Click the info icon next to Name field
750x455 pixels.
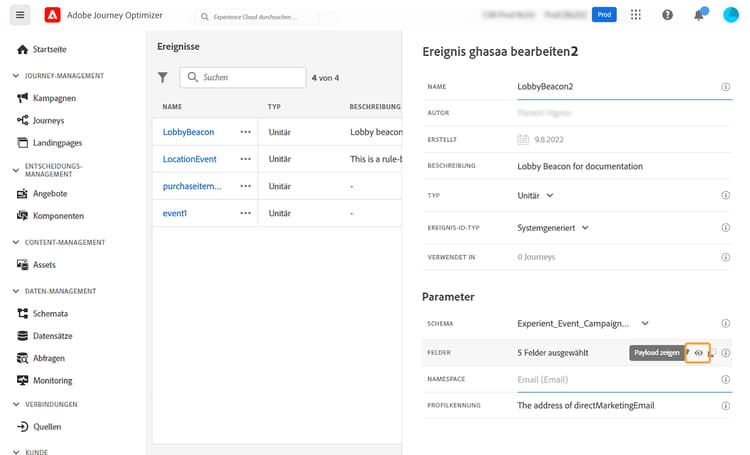(x=726, y=87)
